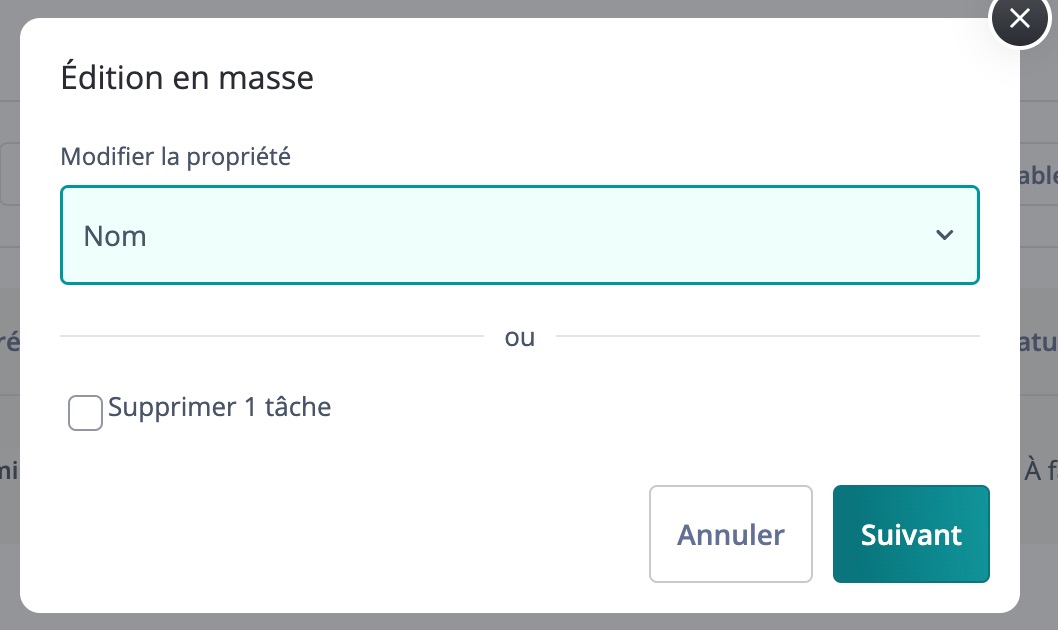Click the dimmed 'À f' status cell

1040,469
